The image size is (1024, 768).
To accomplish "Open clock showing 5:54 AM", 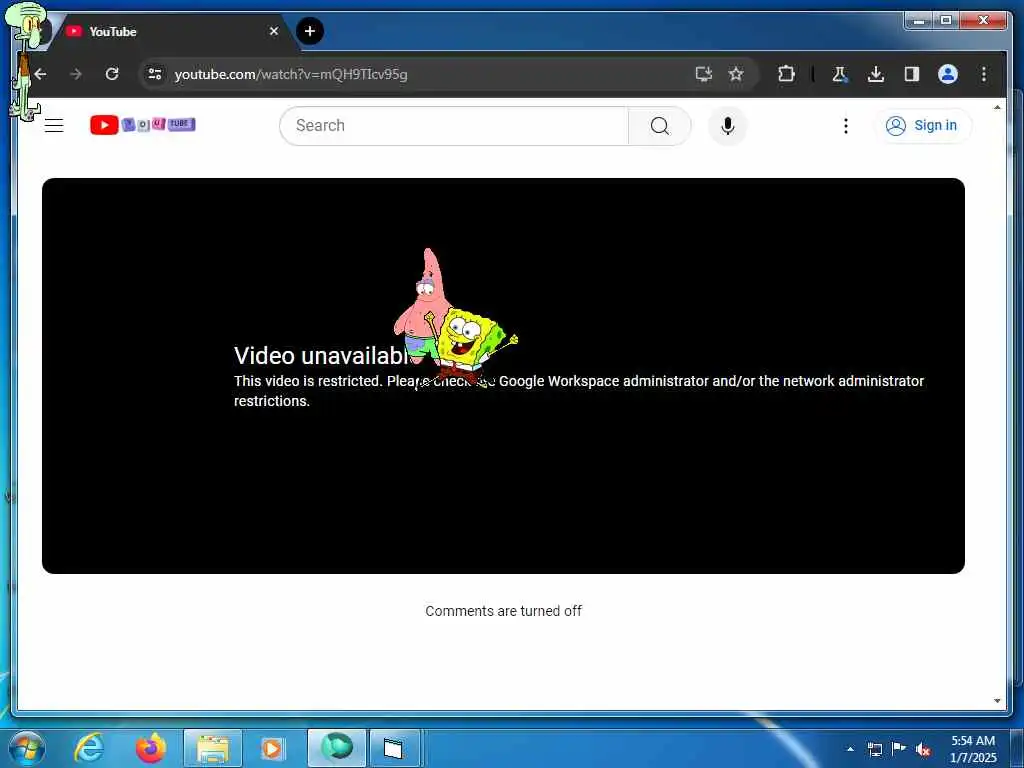I will coord(973,749).
